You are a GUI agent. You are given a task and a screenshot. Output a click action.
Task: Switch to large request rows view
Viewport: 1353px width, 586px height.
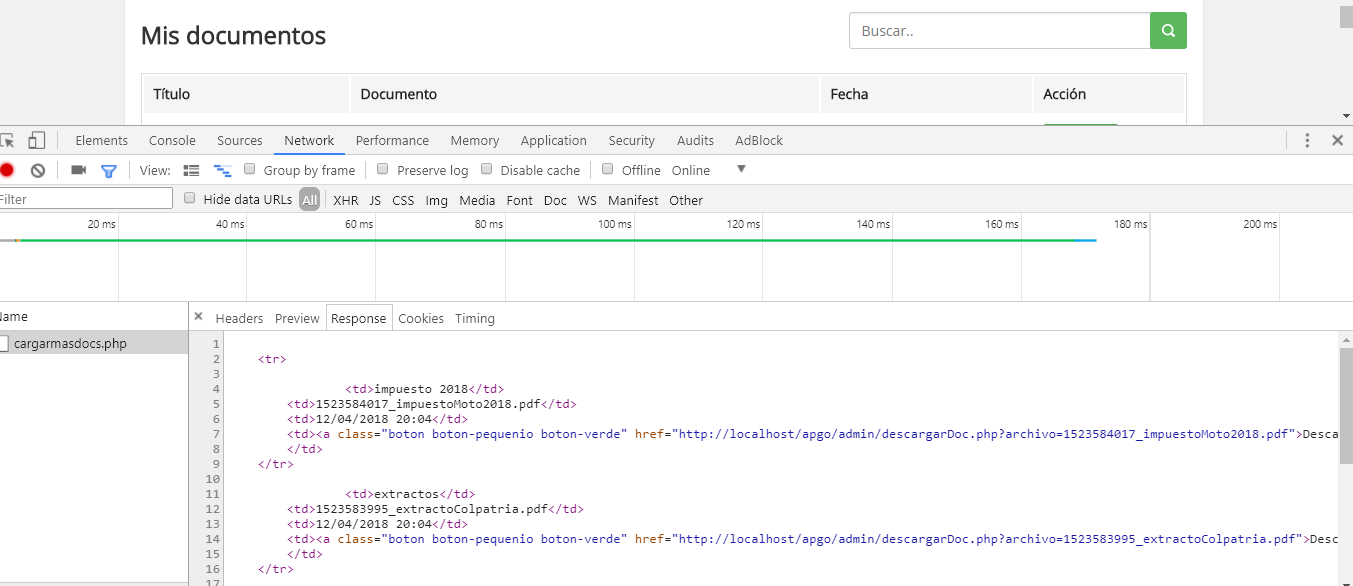[x=192, y=171]
